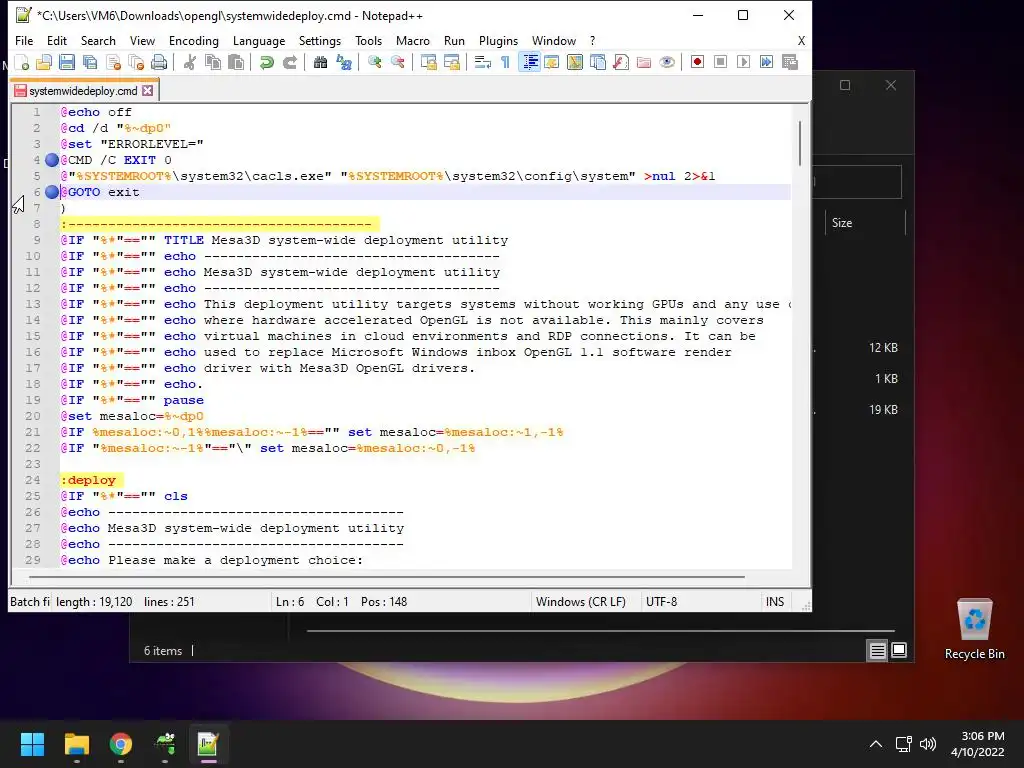Toggle the highlighted indent guide icon
The height and width of the screenshot is (768, 1024).
[529, 63]
